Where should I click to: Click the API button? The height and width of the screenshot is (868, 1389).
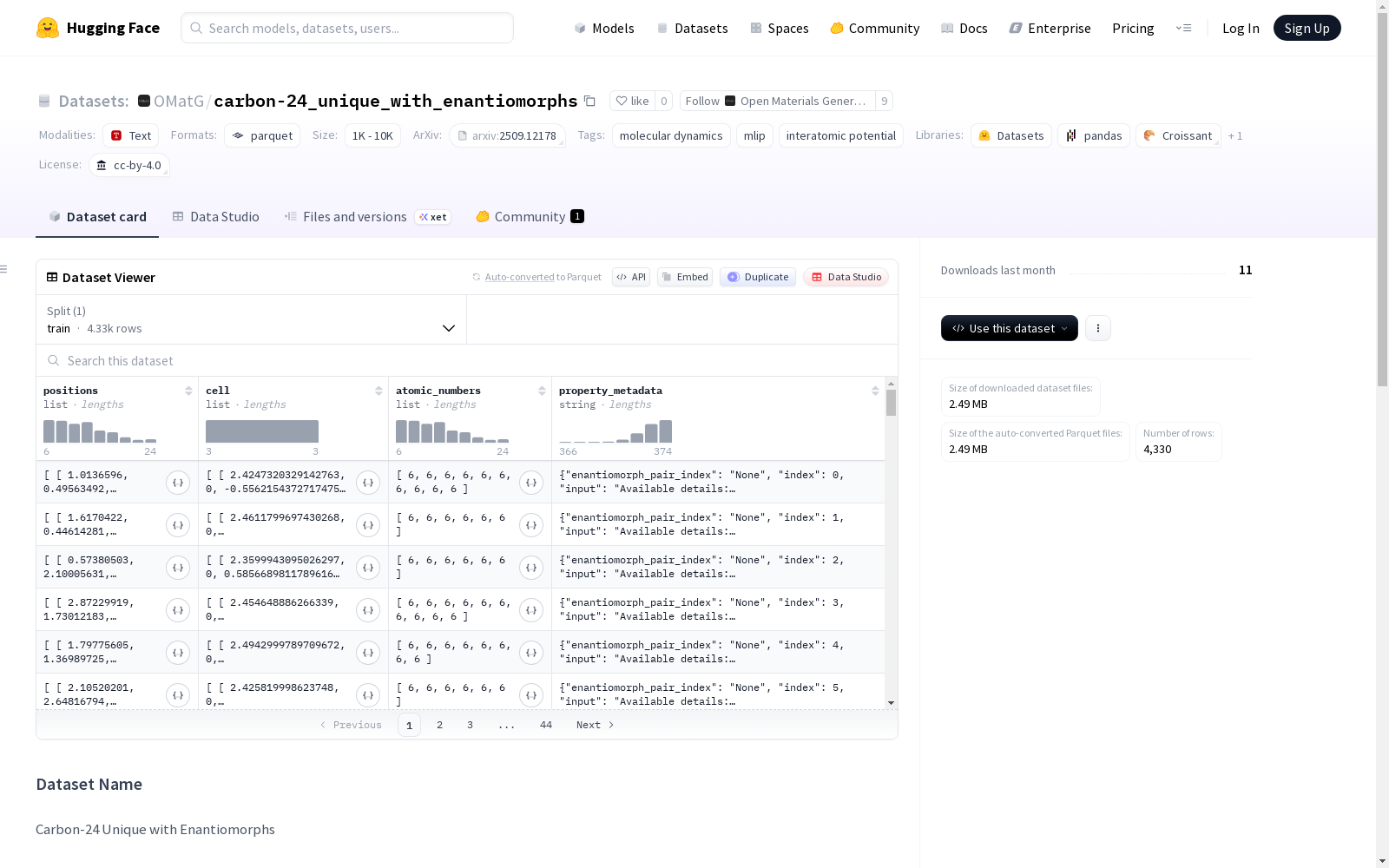(631, 277)
